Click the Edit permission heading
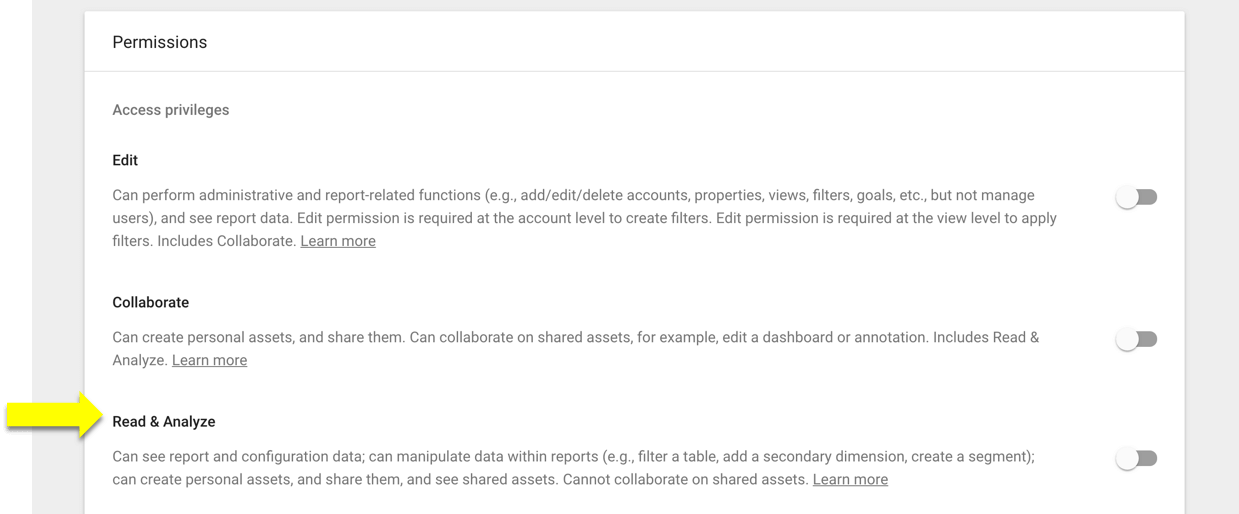Screen dimensions: 1239x514 click(x=125, y=160)
